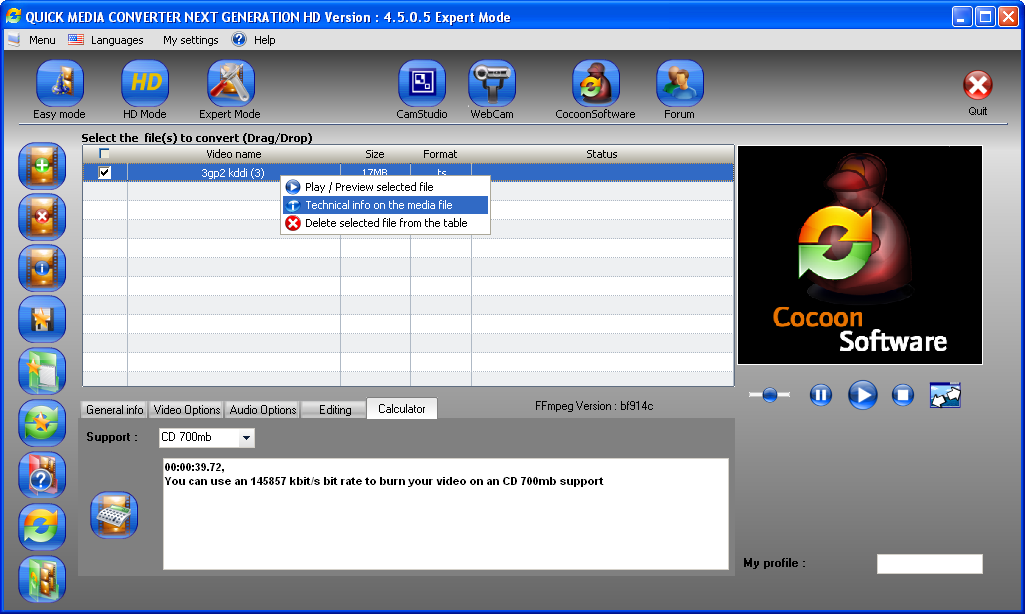The height and width of the screenshot is (614, 1025).
Task: Click the film icon with red X
Action: point(42,216)
